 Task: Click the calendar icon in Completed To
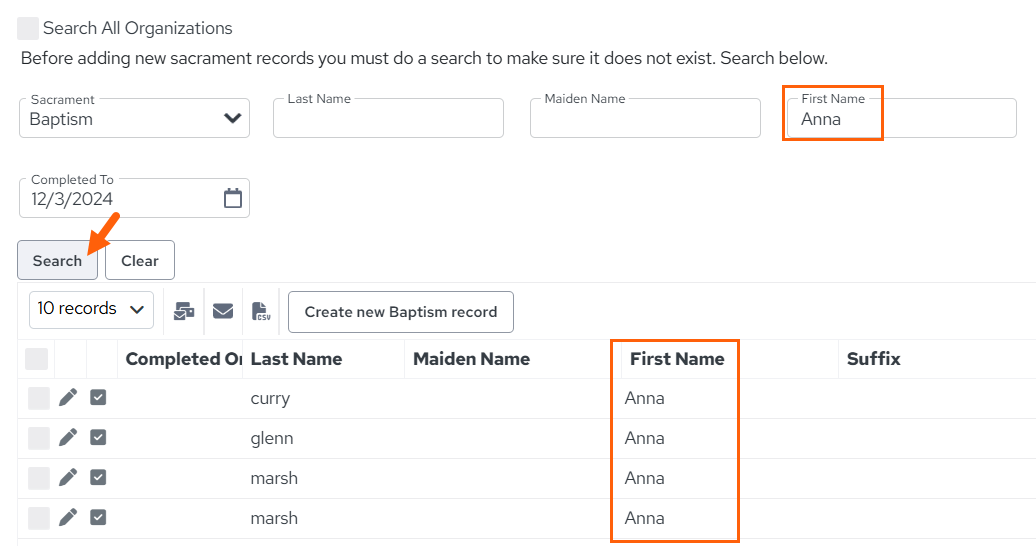233,198
